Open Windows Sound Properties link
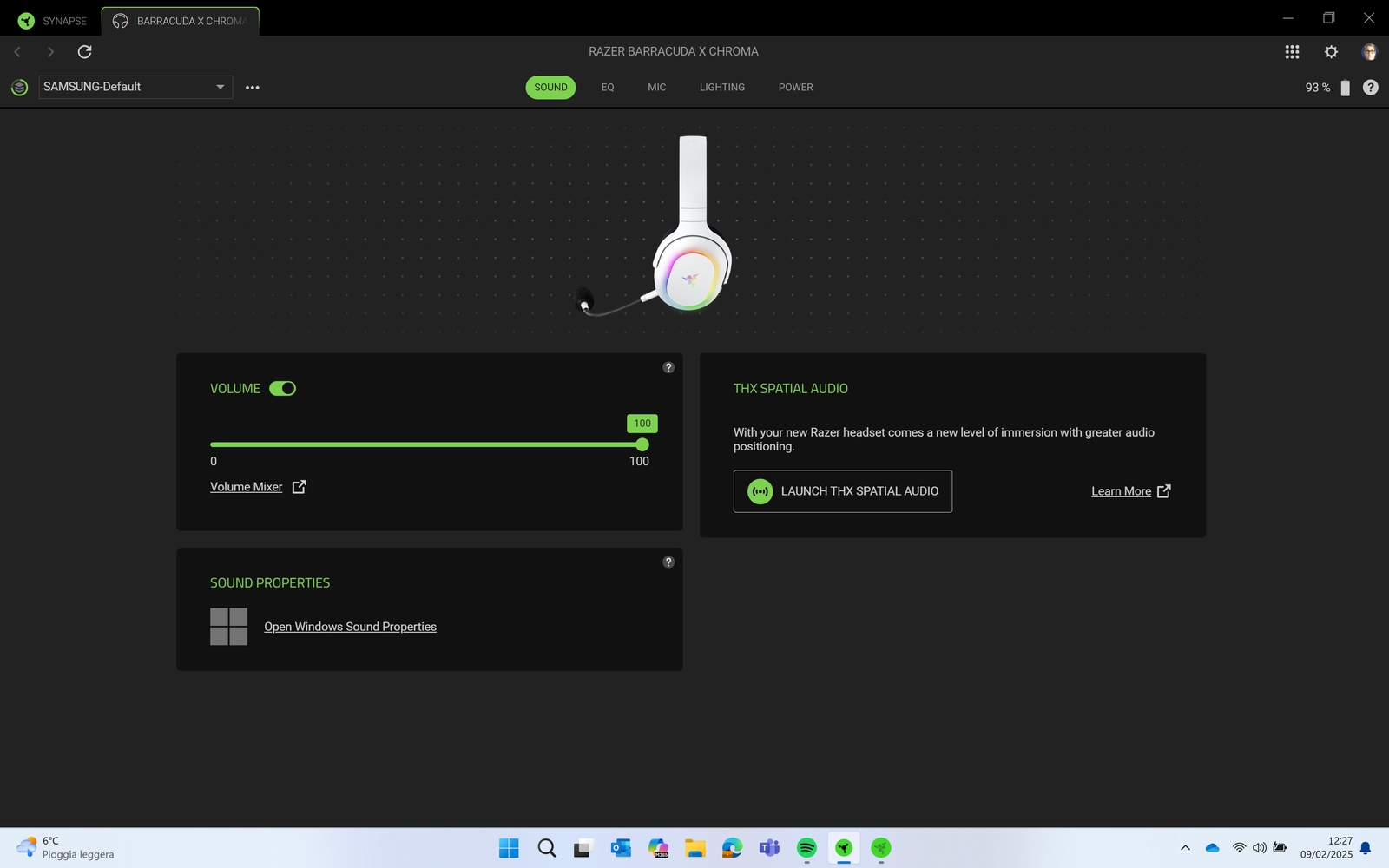1389x868 pixels. coord(350,627)
